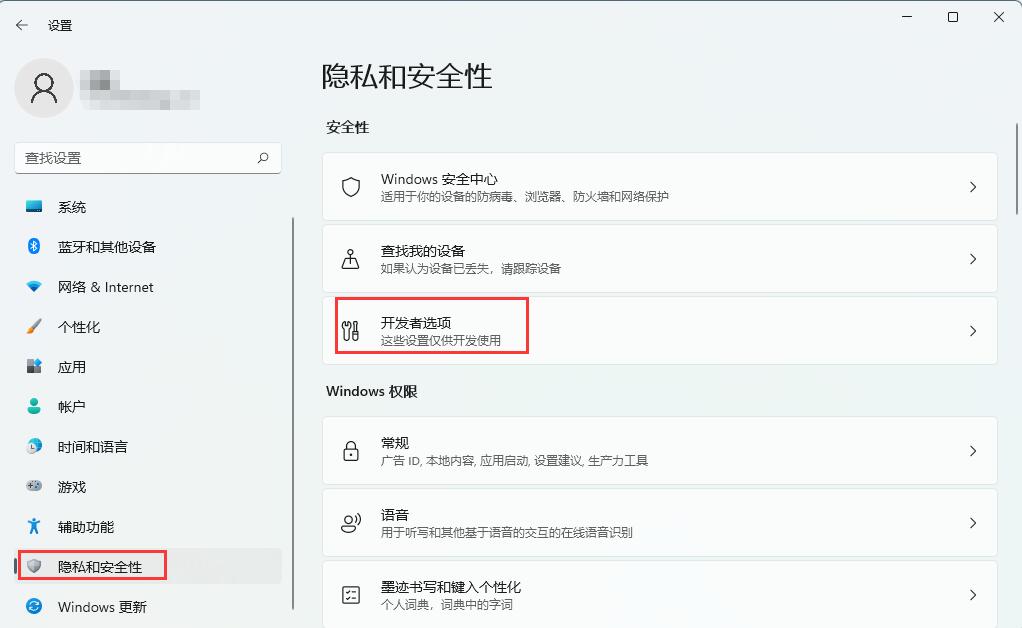
Task: Click the Windows 更新 refresh icon
Action: pyautogui.click(x=34, y=606)
